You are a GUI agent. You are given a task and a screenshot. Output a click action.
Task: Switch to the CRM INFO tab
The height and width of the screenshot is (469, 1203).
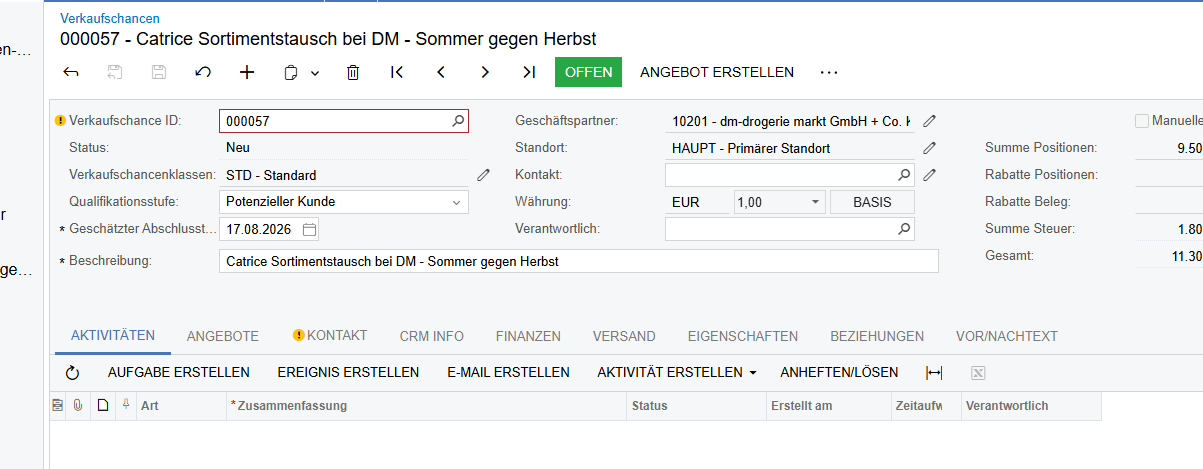point(431,336)
